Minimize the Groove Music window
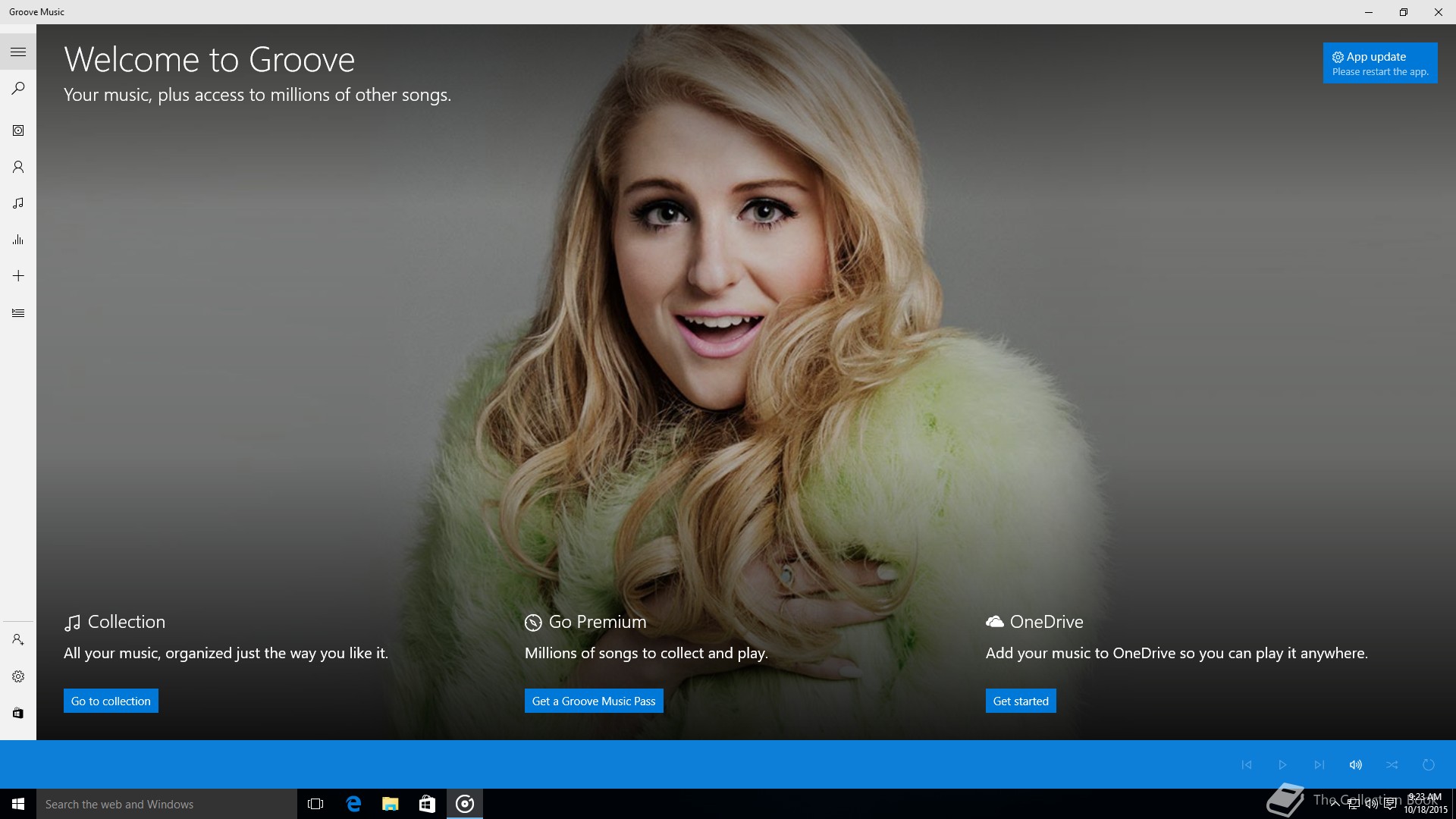 (1369, 12)
